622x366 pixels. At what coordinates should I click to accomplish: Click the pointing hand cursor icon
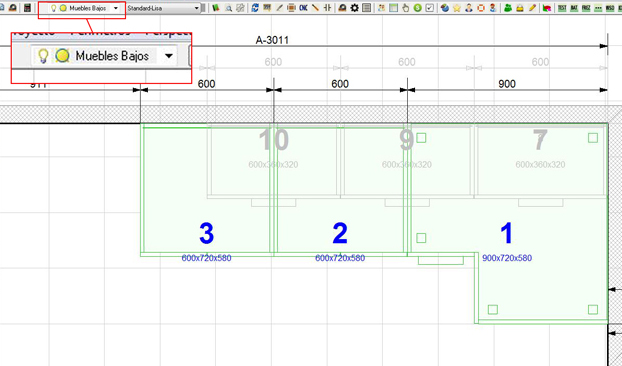[405, 8]
